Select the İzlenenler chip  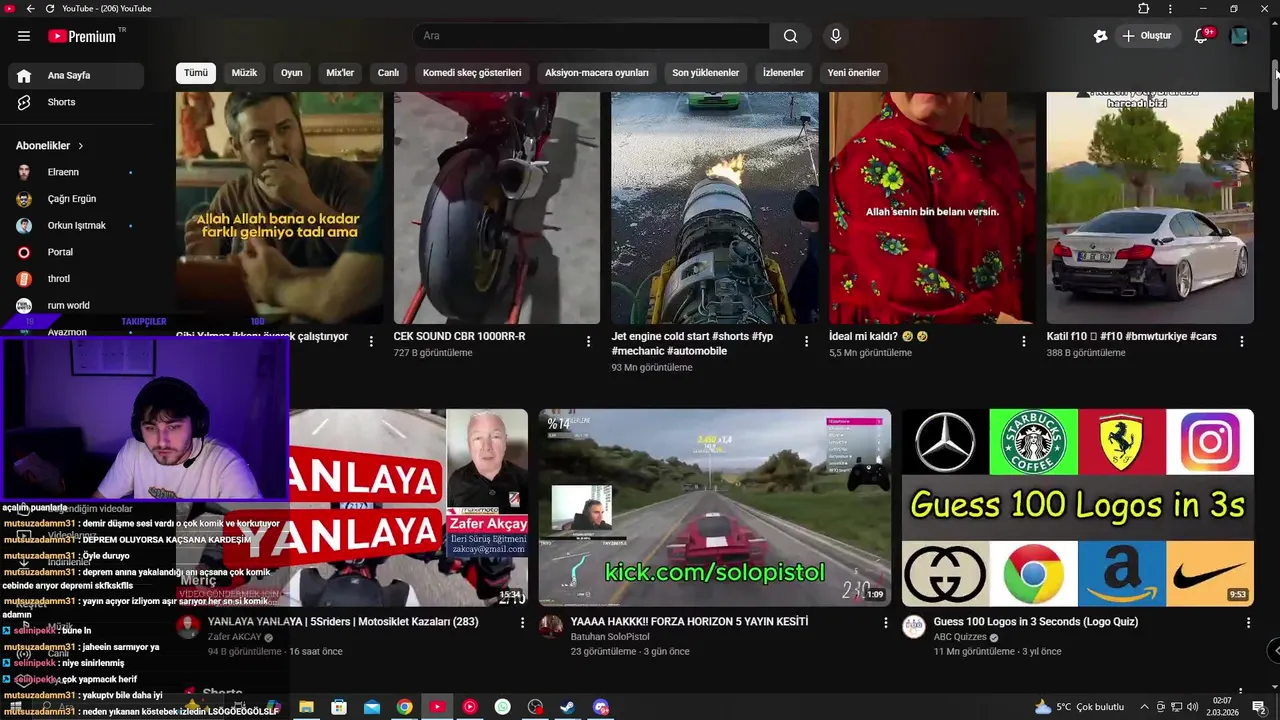(783, 73)
